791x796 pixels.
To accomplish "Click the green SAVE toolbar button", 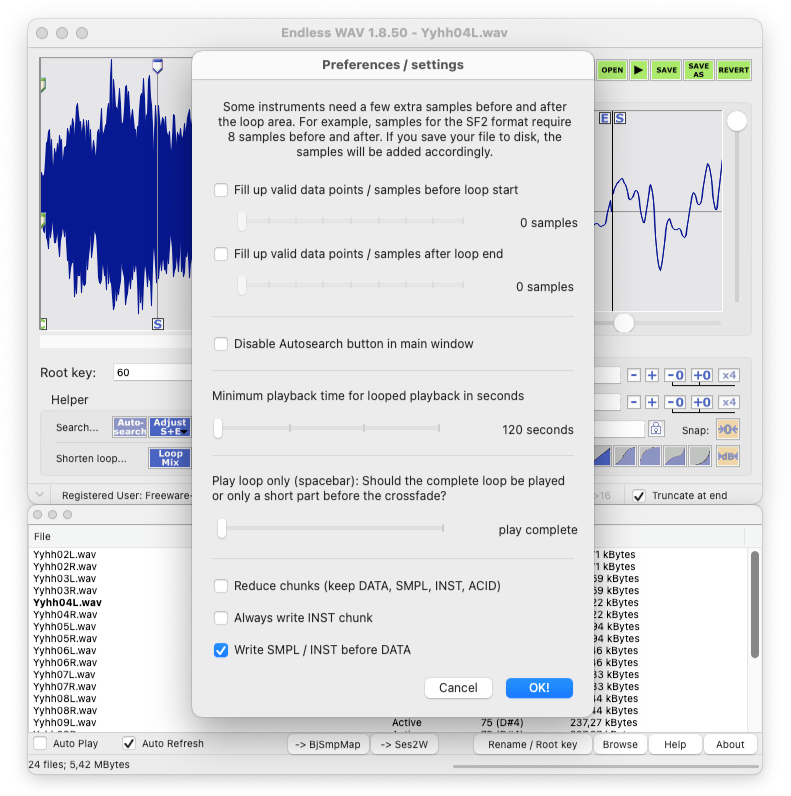I will [666, 70].
